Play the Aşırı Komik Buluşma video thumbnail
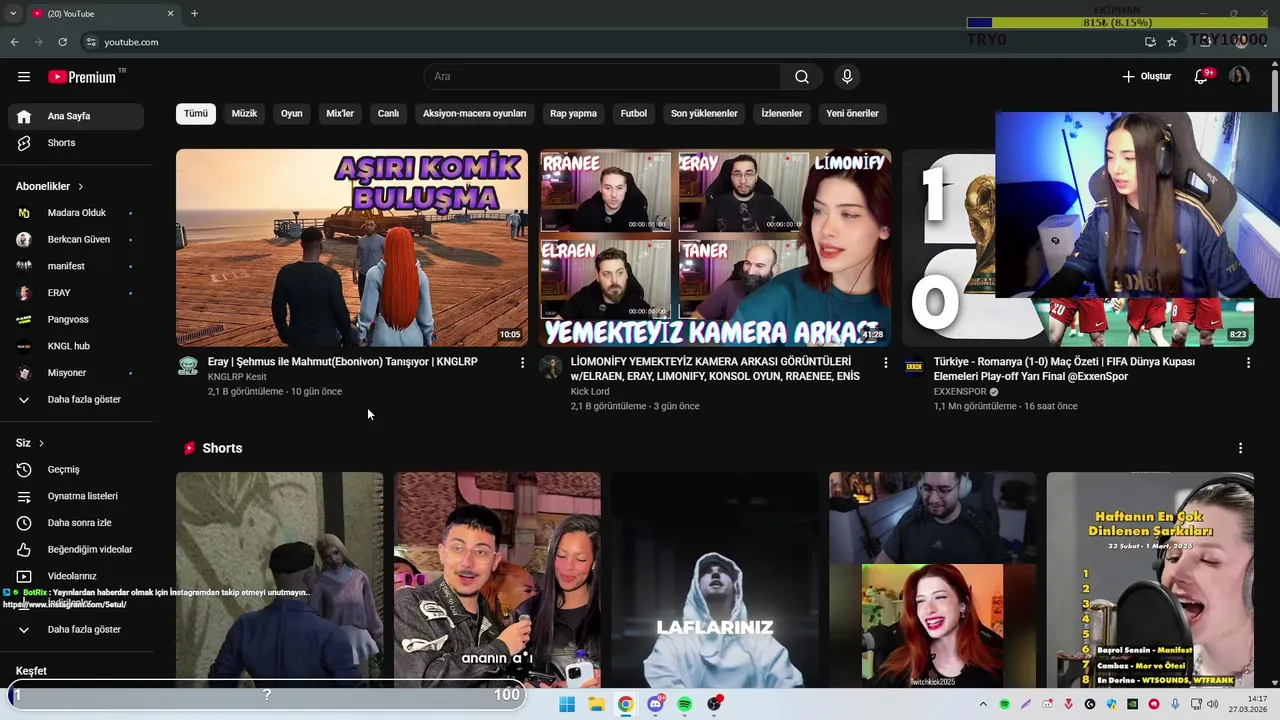The image size is (1280, 720). [x=352, y=248]
